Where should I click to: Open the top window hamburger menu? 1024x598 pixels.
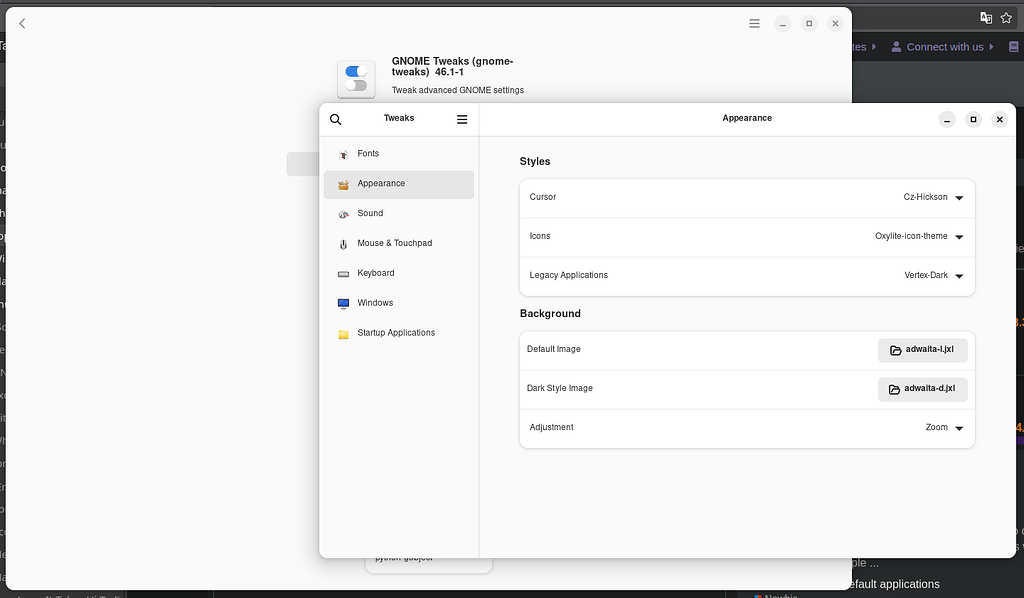point(754,23)
